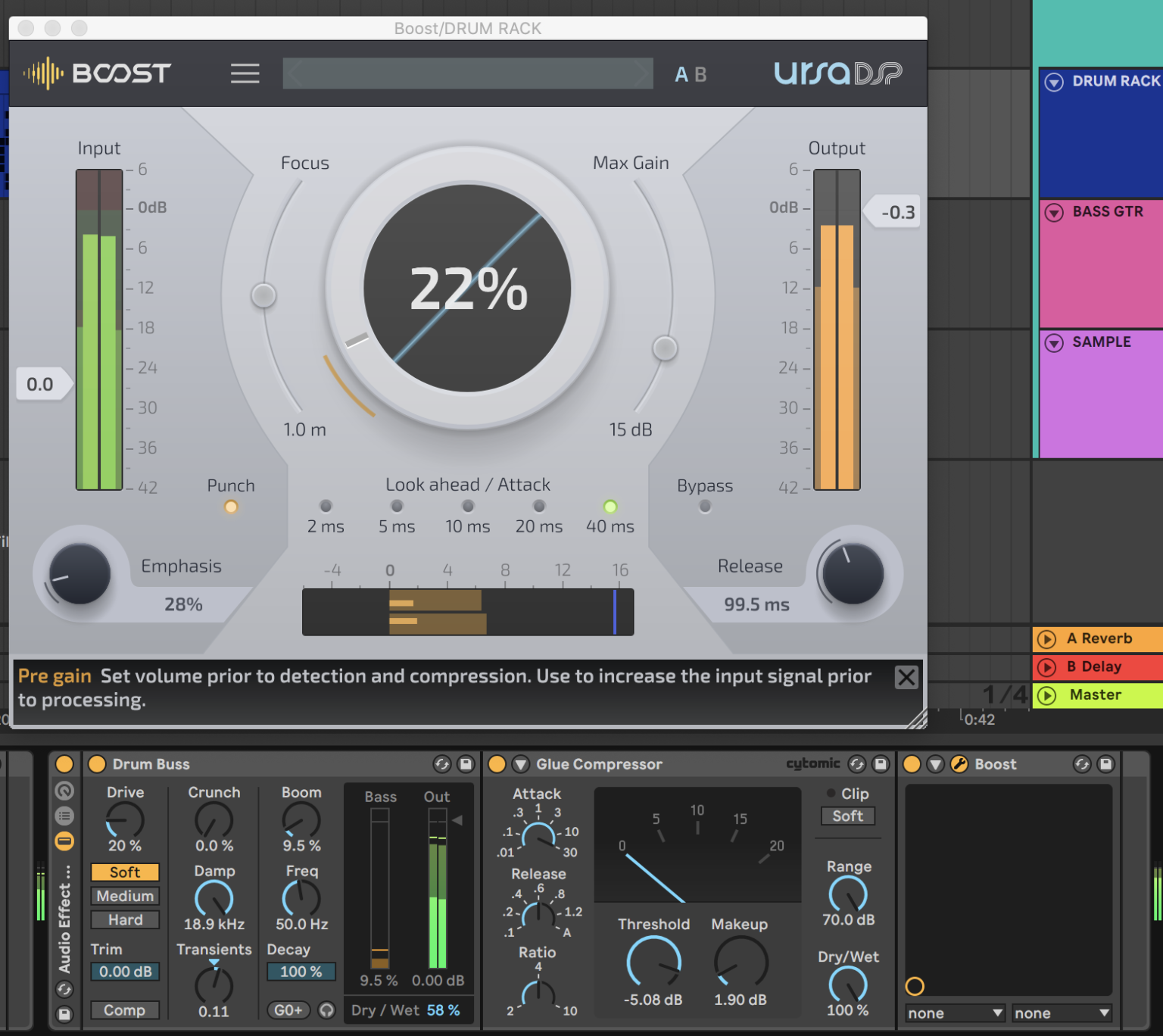Hot-swap the Glue Compressor preset
Viewport: 1163px width, 1036px height.
point(856,764)
